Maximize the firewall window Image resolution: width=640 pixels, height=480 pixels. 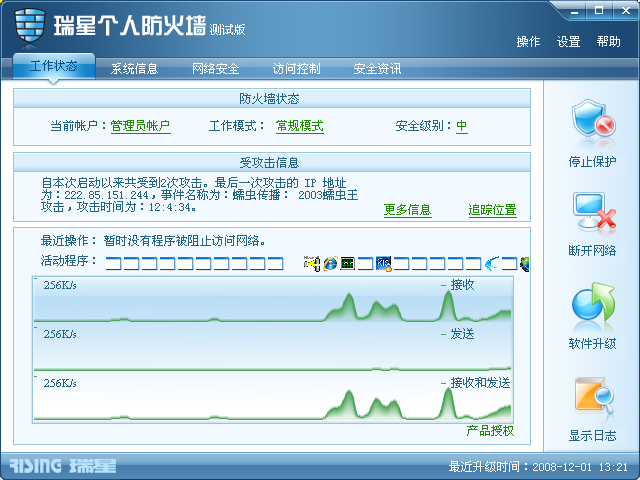point(599,11)
